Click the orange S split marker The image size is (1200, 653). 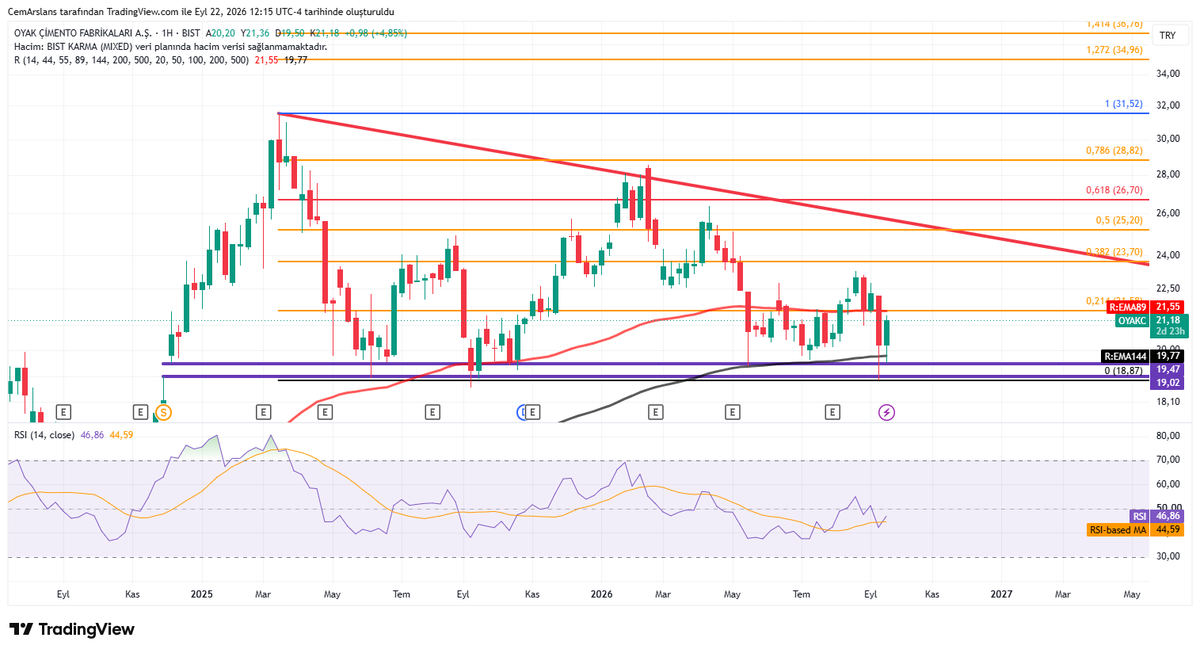click(164, 411)
